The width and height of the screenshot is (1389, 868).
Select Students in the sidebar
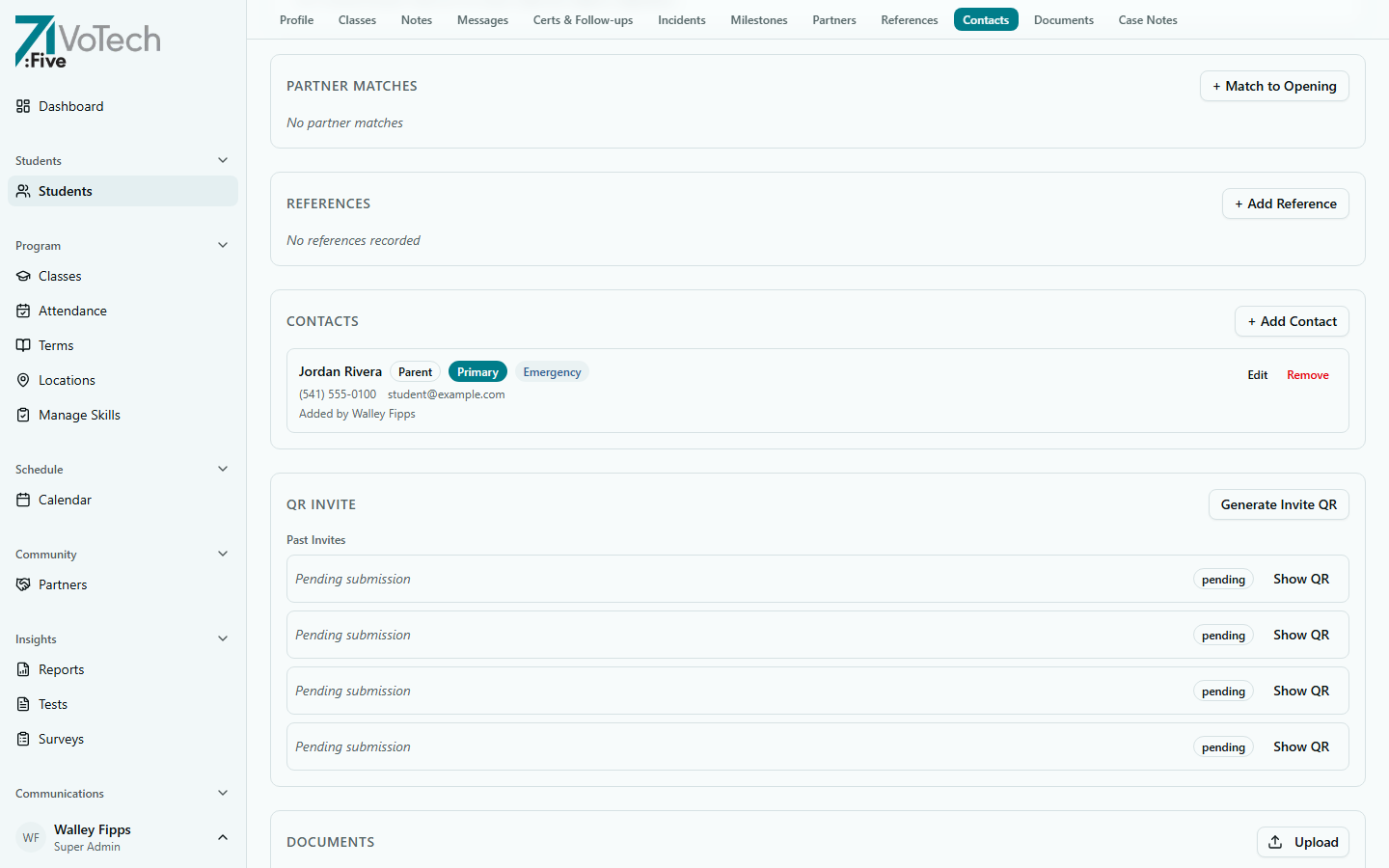point(66,191)
